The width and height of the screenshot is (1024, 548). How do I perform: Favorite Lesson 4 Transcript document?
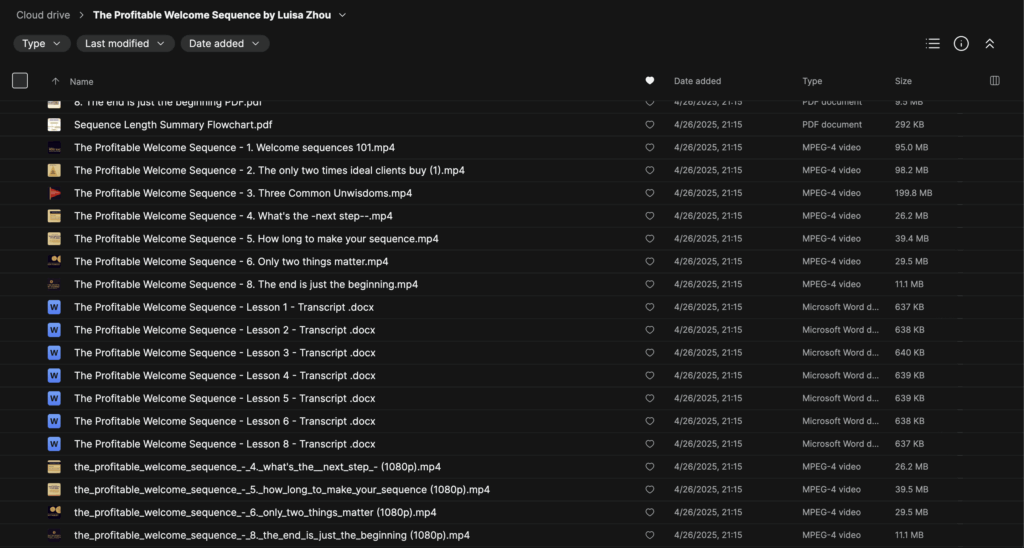point(650,376)
